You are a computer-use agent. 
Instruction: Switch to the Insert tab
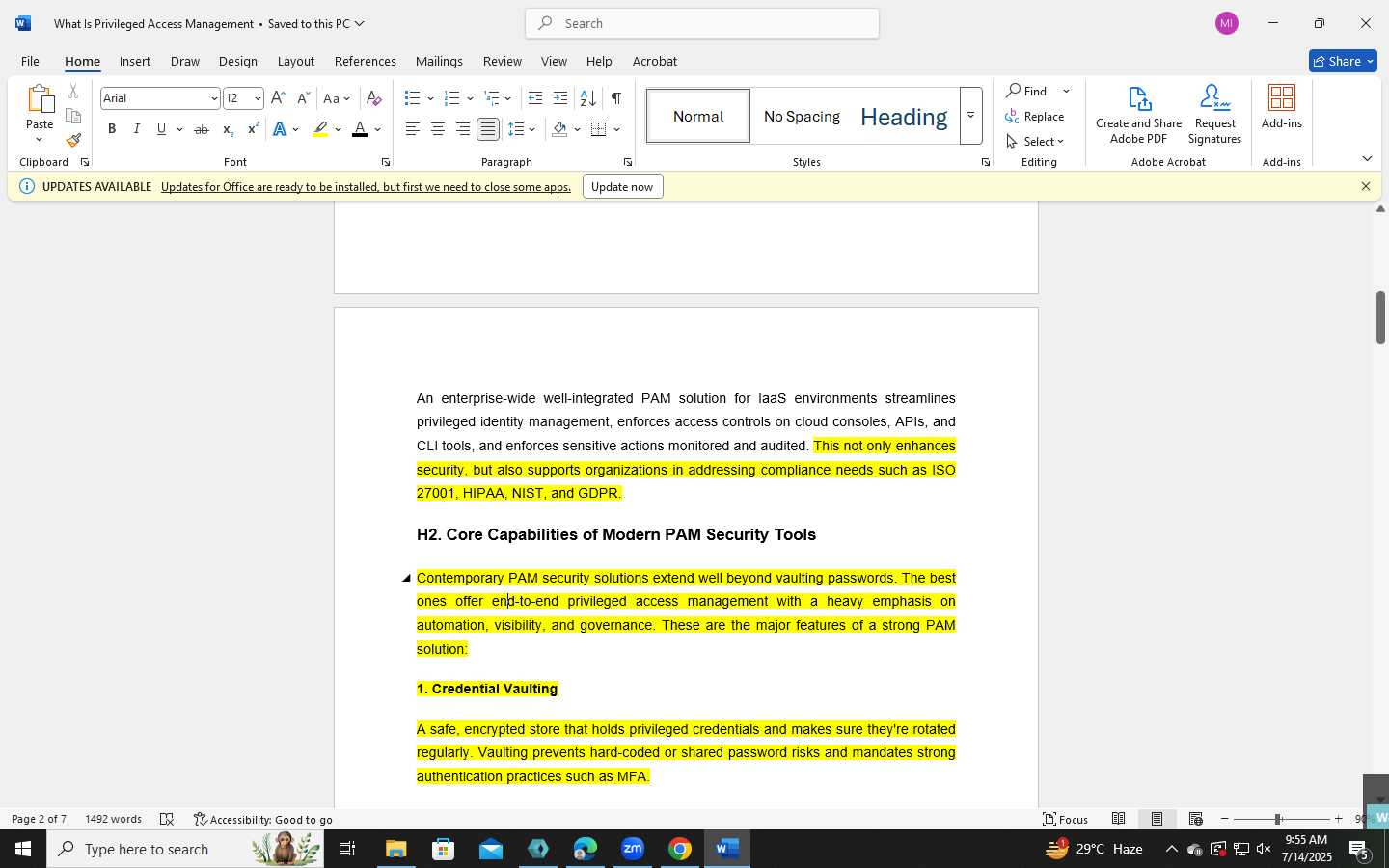tap(135, 61)
